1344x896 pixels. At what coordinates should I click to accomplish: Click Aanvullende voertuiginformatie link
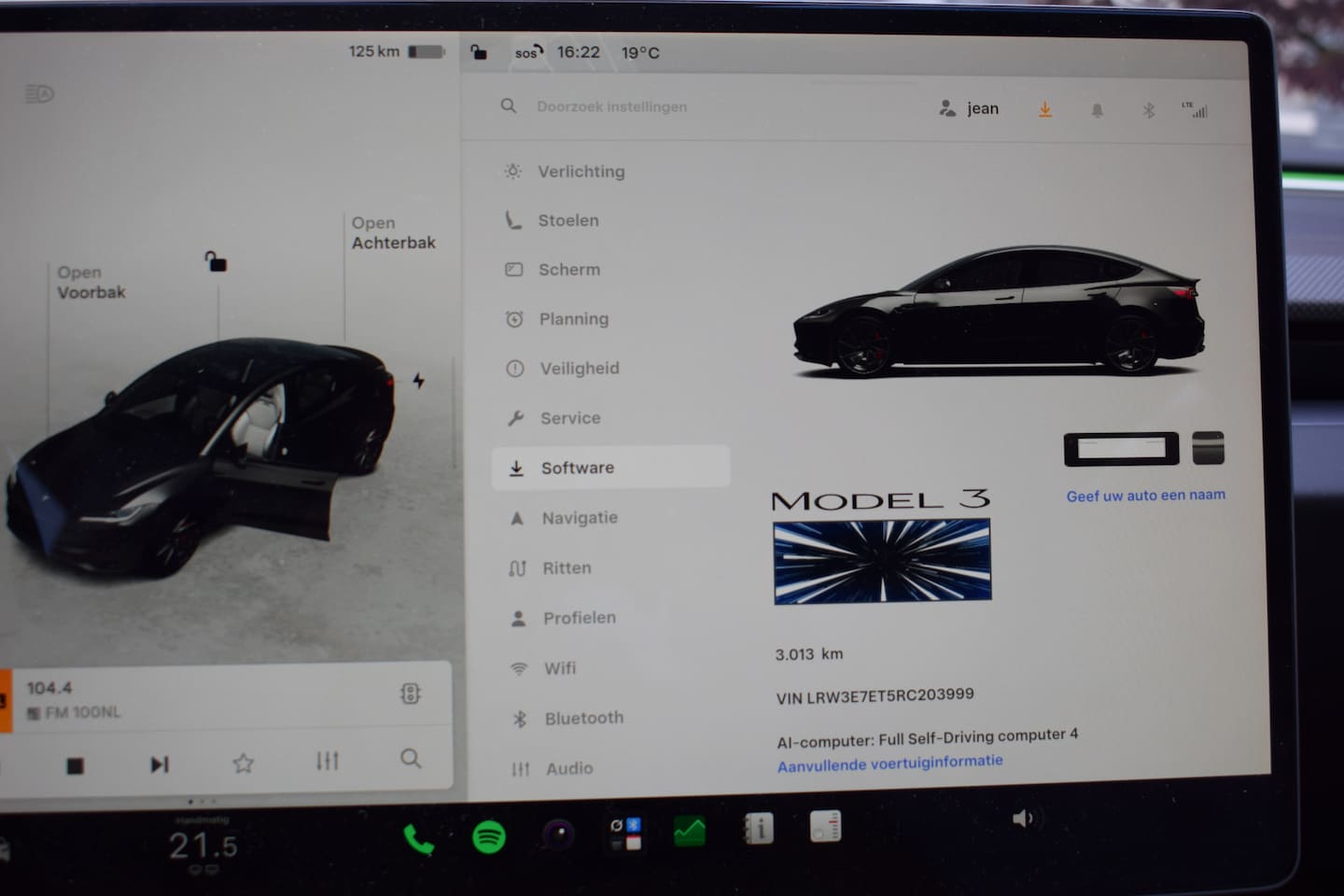coord(890,763)
